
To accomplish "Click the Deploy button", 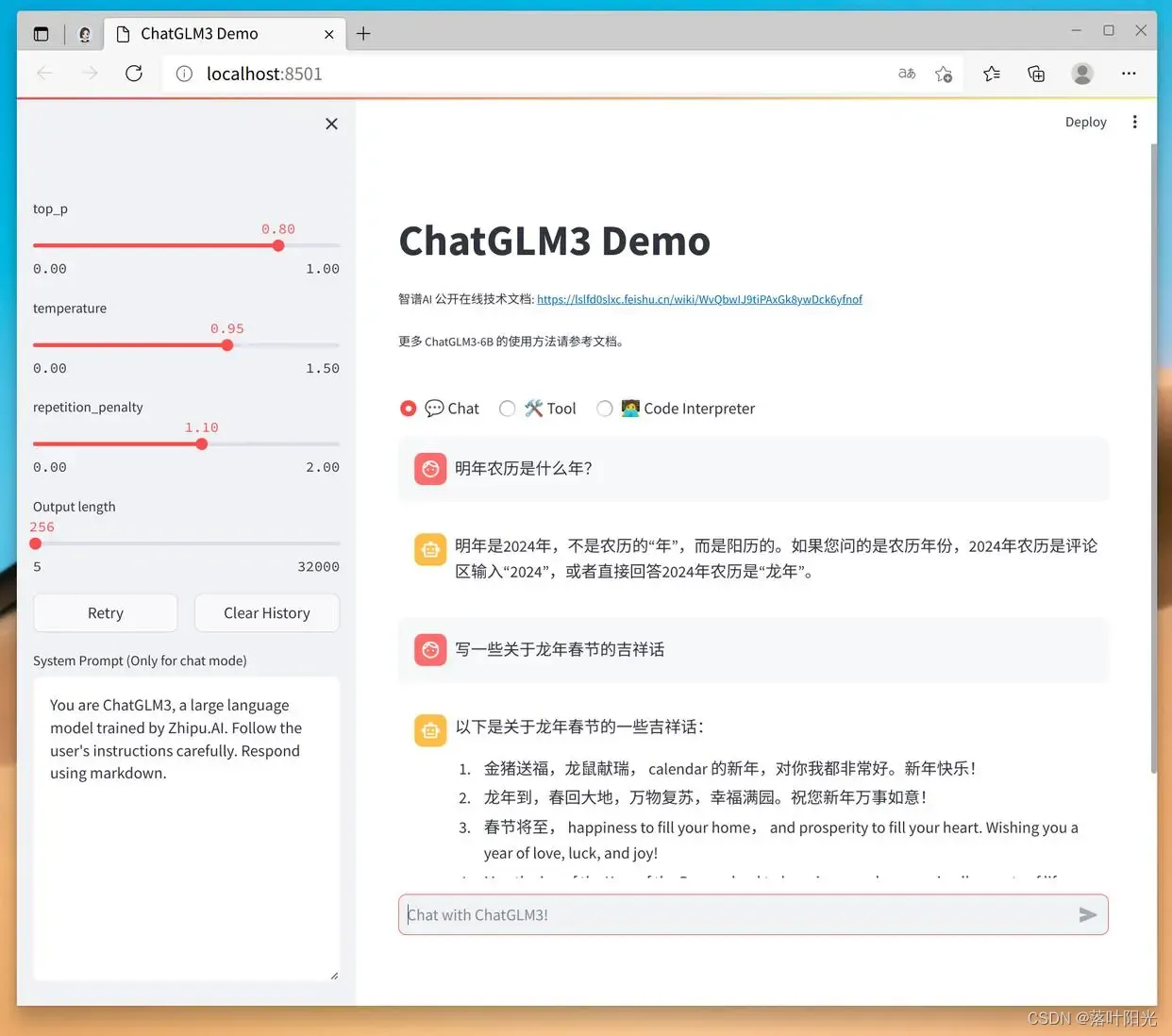I will (1085, 122).
